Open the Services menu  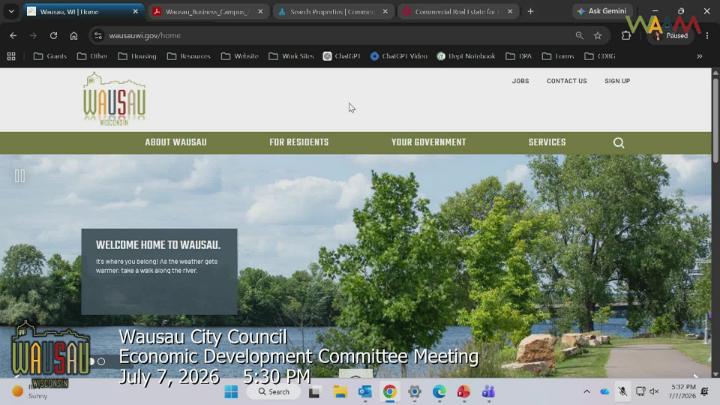pyautogui.click(x=547, y=143)
